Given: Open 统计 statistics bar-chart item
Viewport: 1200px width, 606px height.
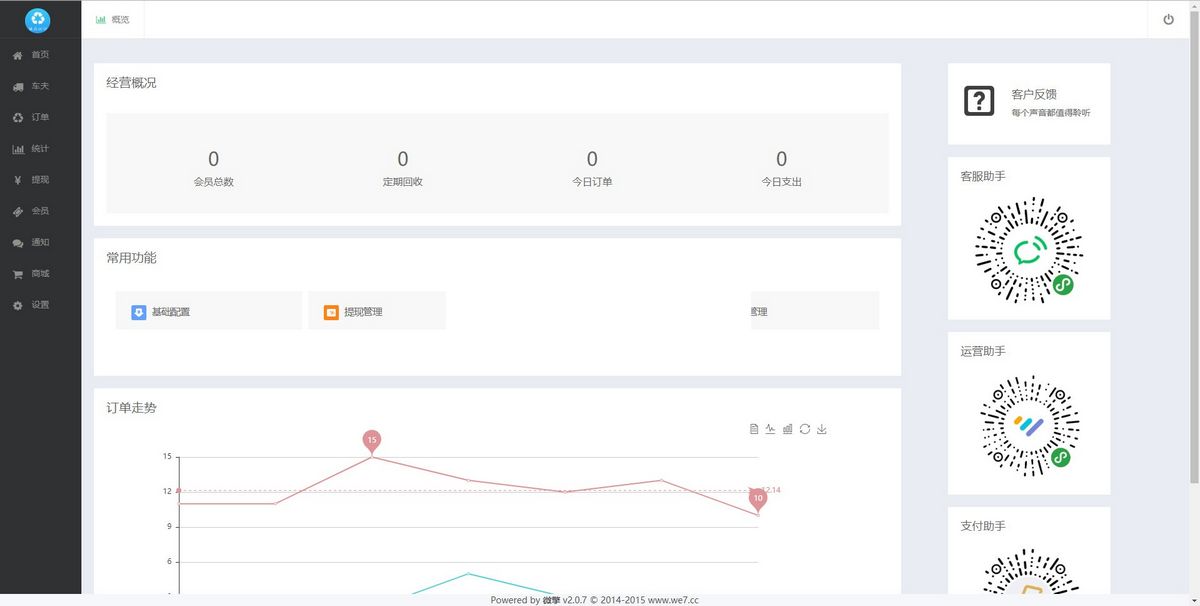Looking at the screenshot, I should point(40,149).
